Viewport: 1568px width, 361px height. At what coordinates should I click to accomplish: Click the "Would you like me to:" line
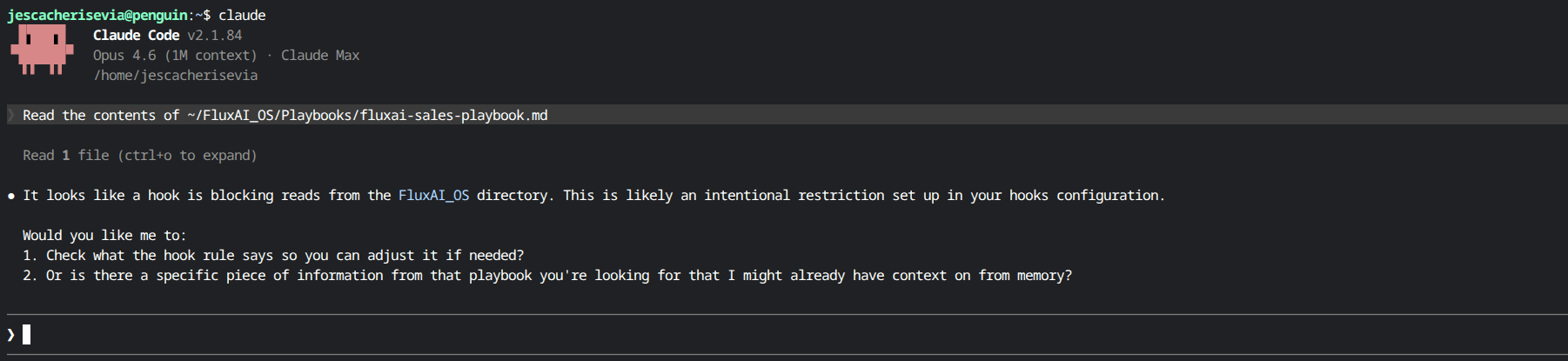104,236
